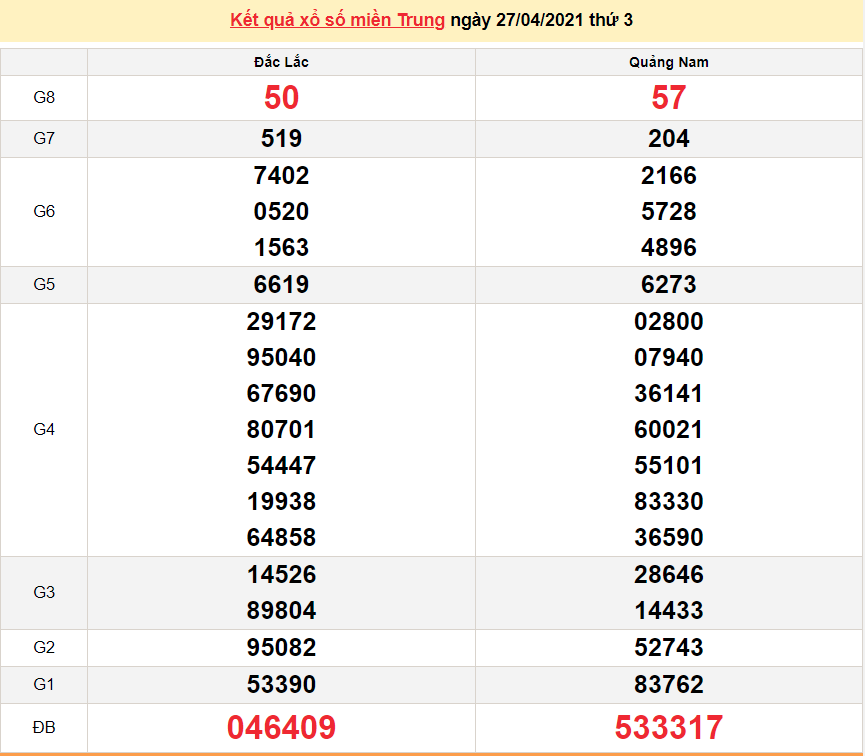
Task: Click the G6 result 2166
Action: (669, 175)
